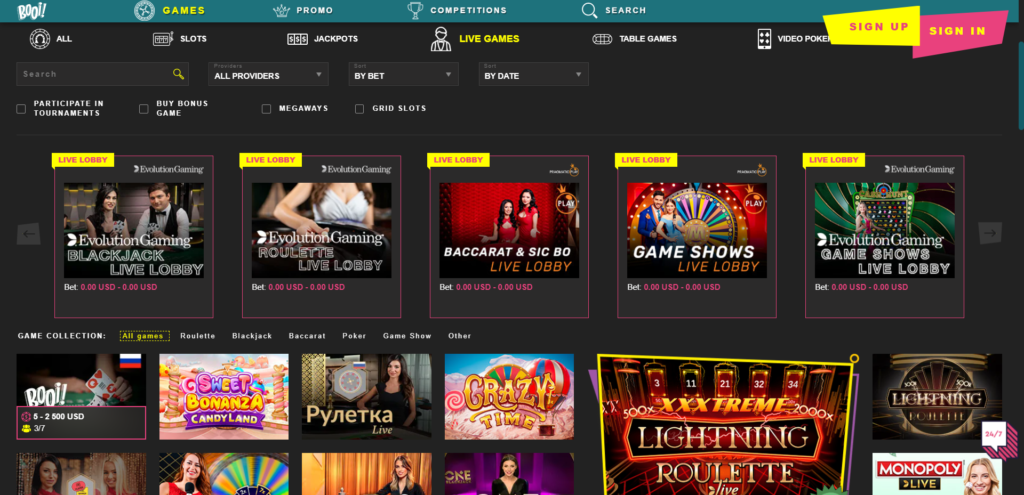Open the Monopoly Live game thumbnail
Image resolution: width=1024 pixels, height=495 pixels.
point(937,474)
